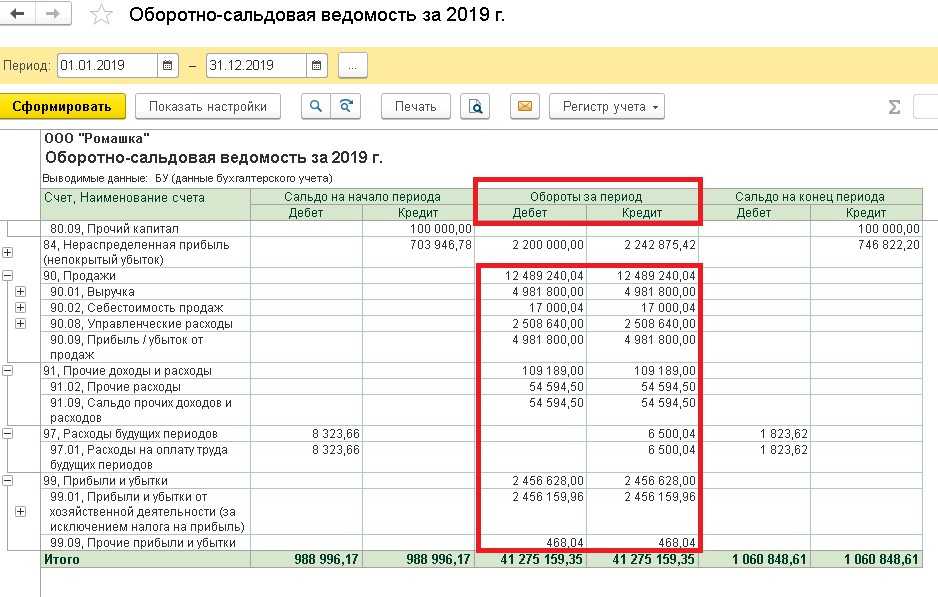Image resolution: width=938 pixels, height=597 pixels.
Task: Add report to favorites with star icon
Action: point(100,14)
